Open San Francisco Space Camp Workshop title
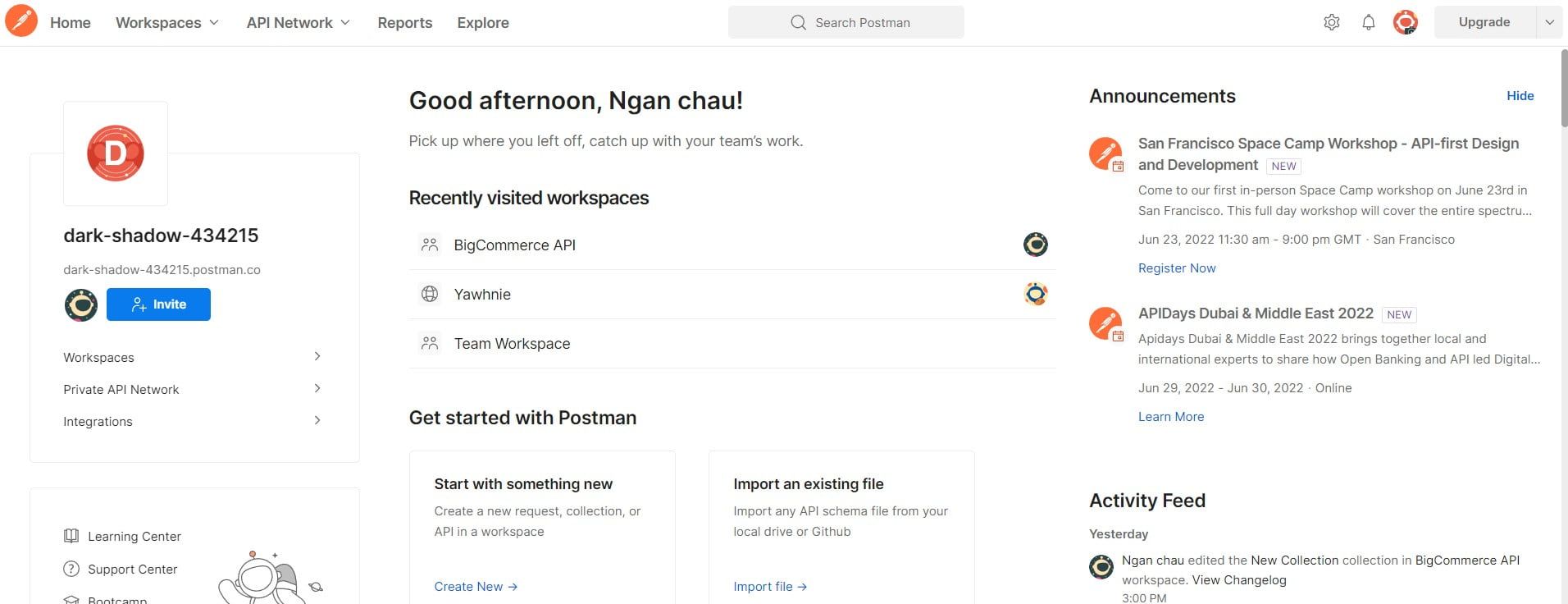Screen dimensions: 1568x604 pos(1329,154)
